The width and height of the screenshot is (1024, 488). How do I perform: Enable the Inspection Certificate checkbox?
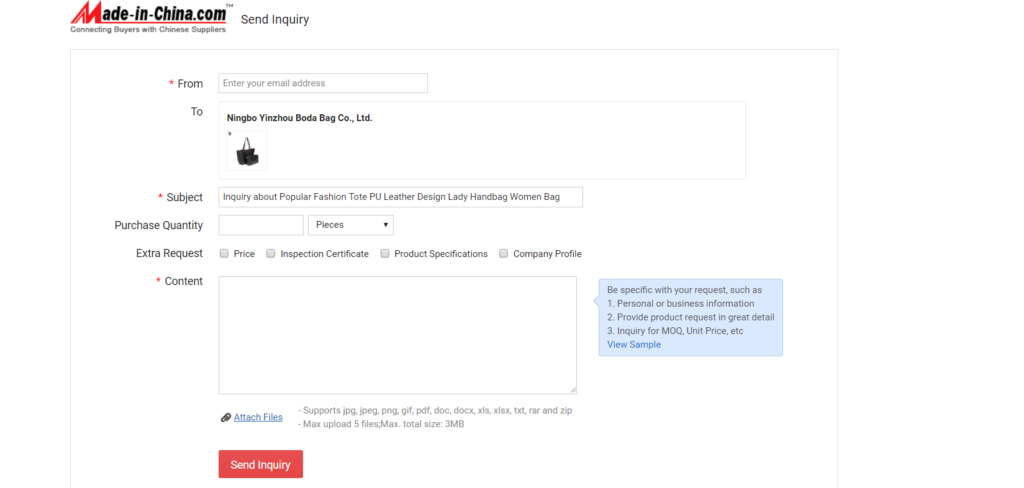coord(270,253)
